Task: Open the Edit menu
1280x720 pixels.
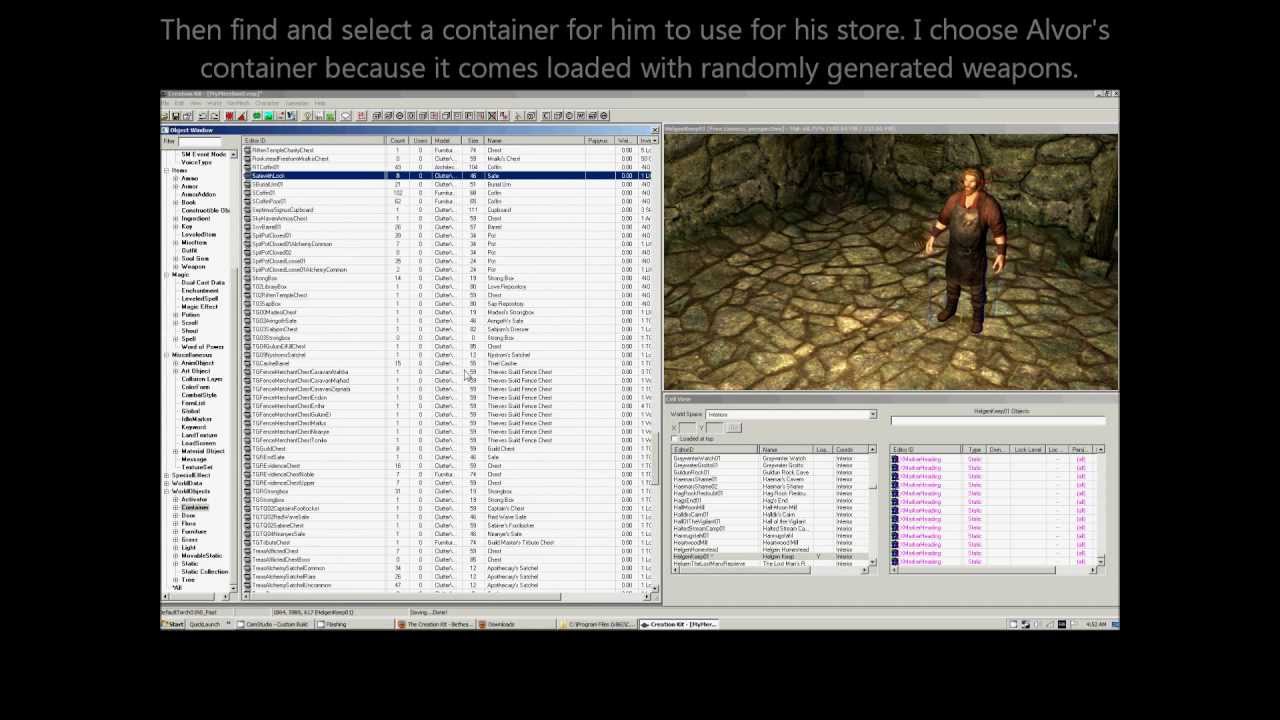Action: coord(180,103)
